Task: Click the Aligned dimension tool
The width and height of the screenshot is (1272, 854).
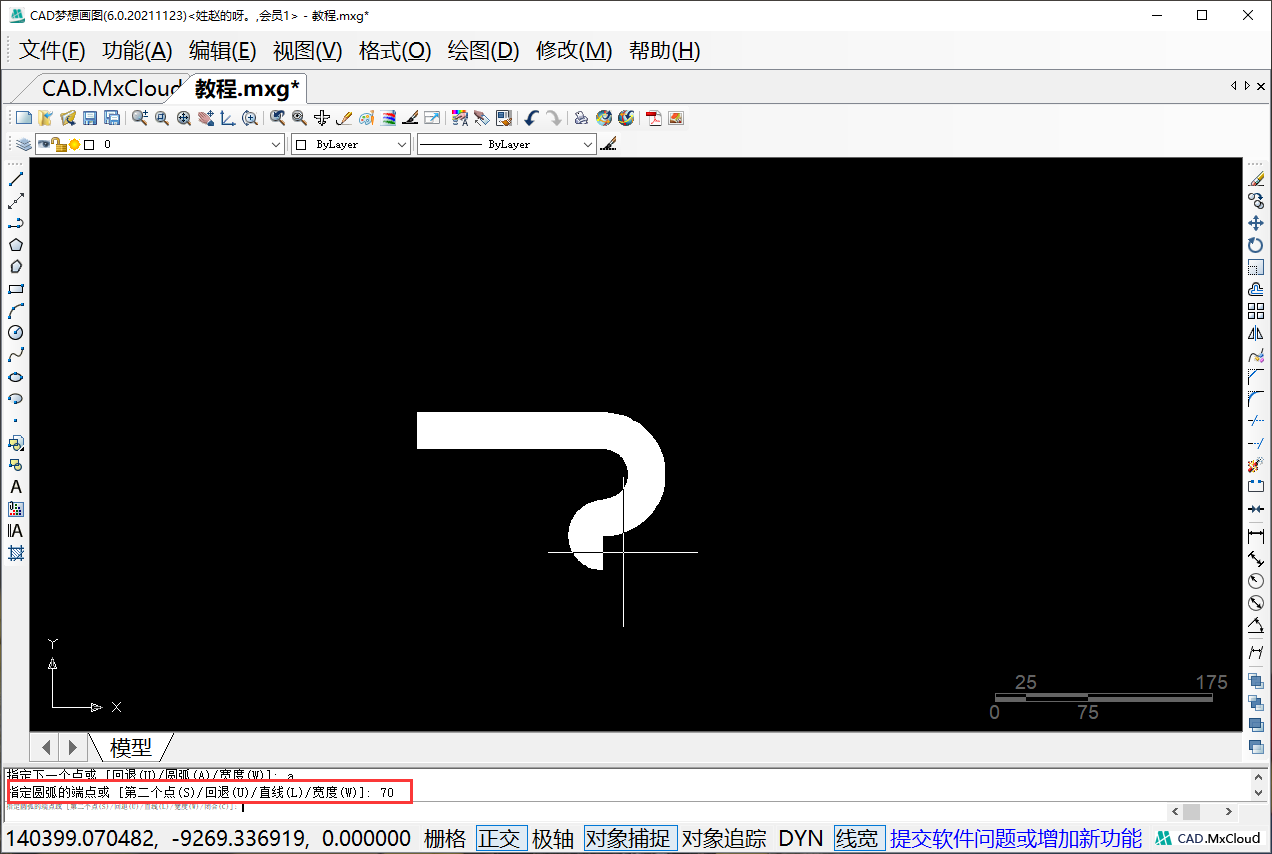Action: [x=1256, y=559]
